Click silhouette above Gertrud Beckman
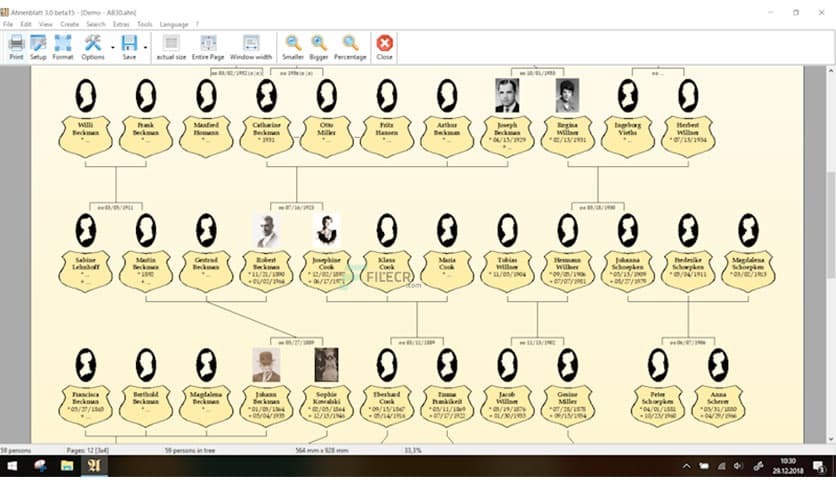836x484 pixels. (206, 231)
